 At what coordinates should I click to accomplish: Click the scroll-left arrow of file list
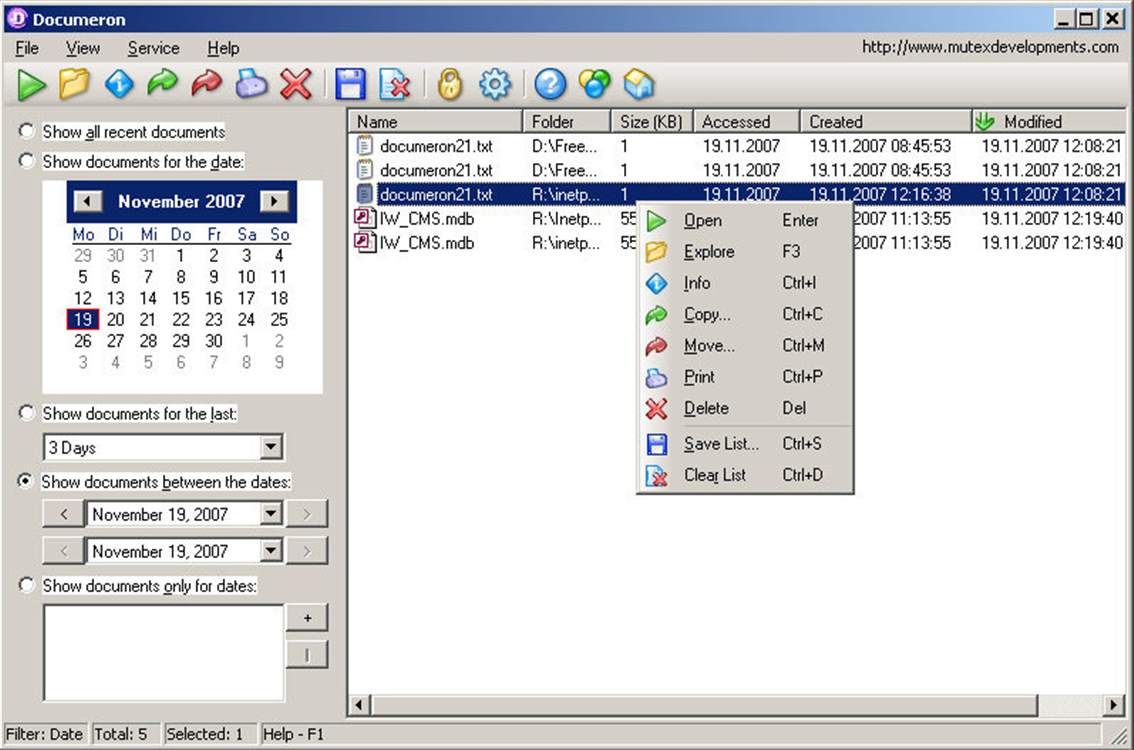point(359,704)
